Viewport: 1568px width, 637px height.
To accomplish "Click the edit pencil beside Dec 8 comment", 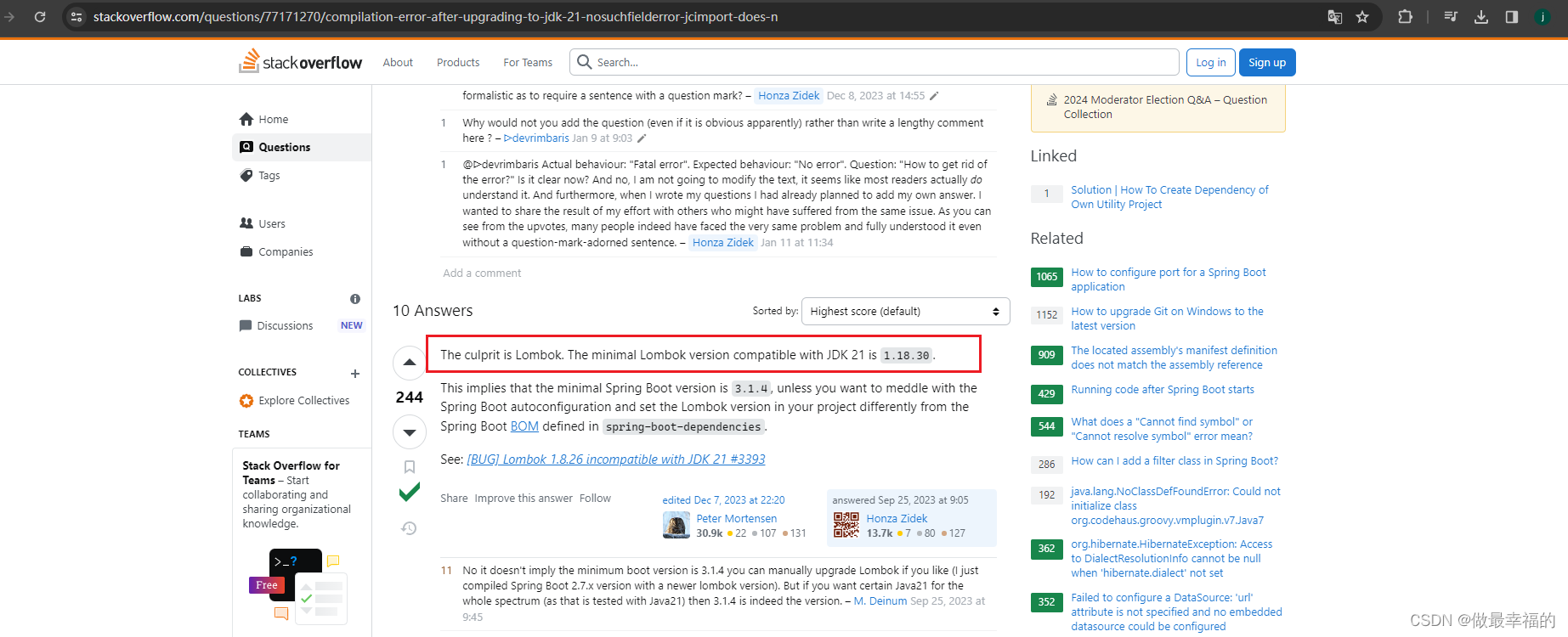I will [x=934, y=96].
